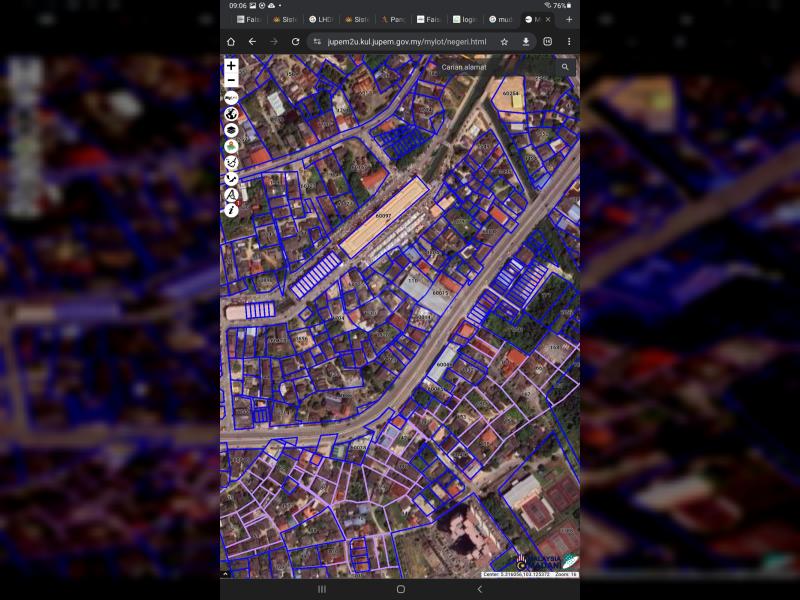Click the globe basemap icon in map toolbar

[x=231, y=114]
